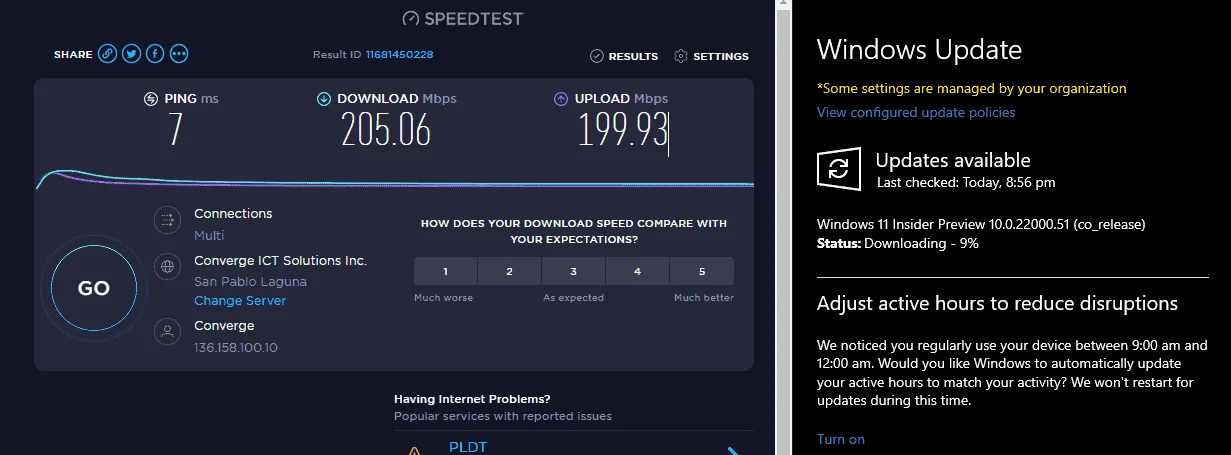Click the Updates available heading
Viewport: 1231px width, 455px height.
click(953, 160)
